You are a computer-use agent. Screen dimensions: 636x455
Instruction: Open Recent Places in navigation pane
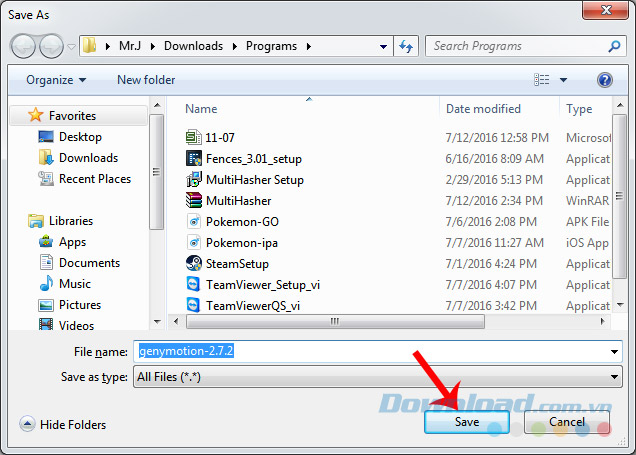pos(95,179)
